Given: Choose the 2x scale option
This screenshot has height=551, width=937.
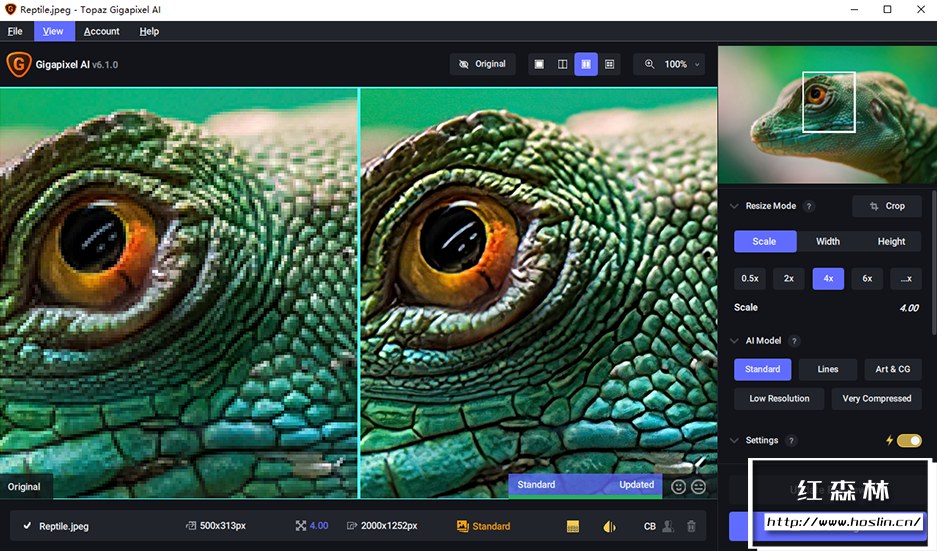Looking at the screenshot, I should pos(789,278).
